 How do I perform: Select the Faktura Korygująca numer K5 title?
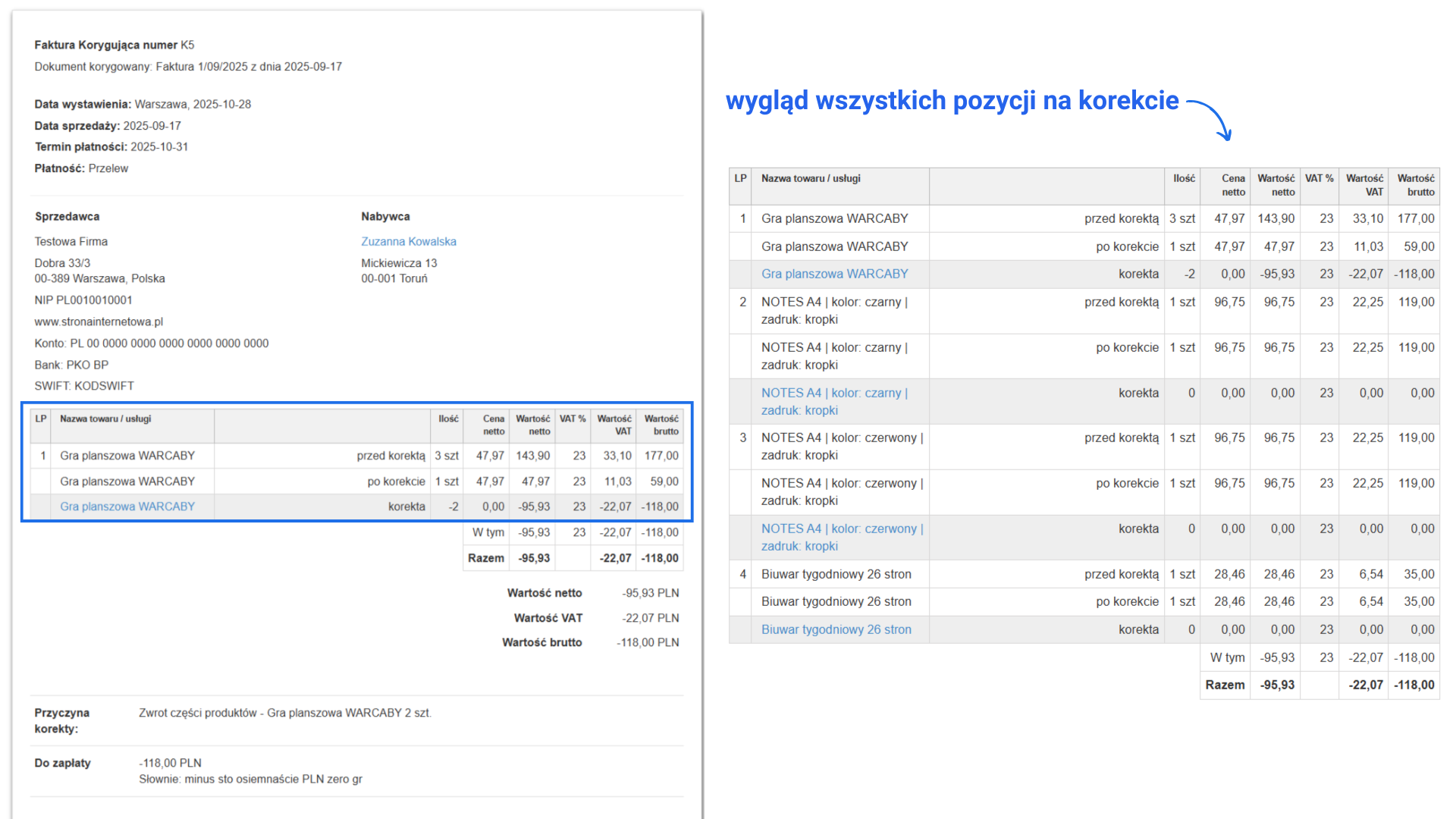point(114,45)
